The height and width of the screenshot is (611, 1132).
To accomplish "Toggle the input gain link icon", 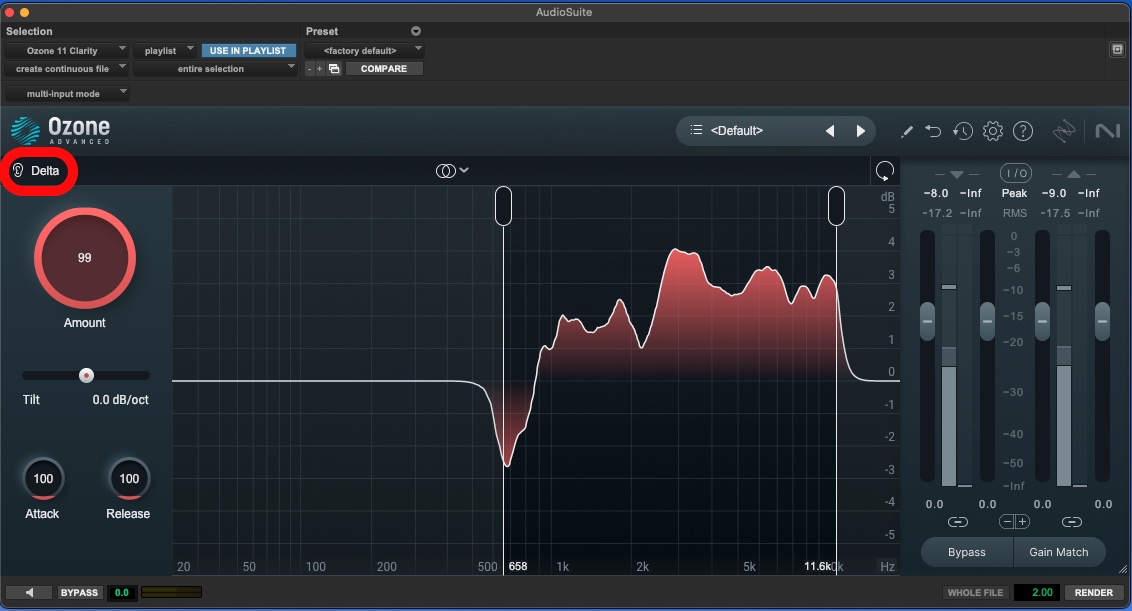I will [x=957, y=521].
